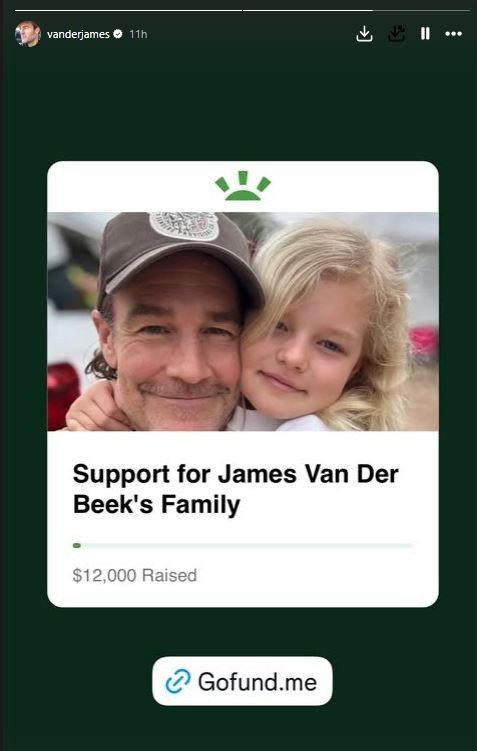Open the vanderjames profile picture
This screenshot has width=477, height=751.
[27, 34]
